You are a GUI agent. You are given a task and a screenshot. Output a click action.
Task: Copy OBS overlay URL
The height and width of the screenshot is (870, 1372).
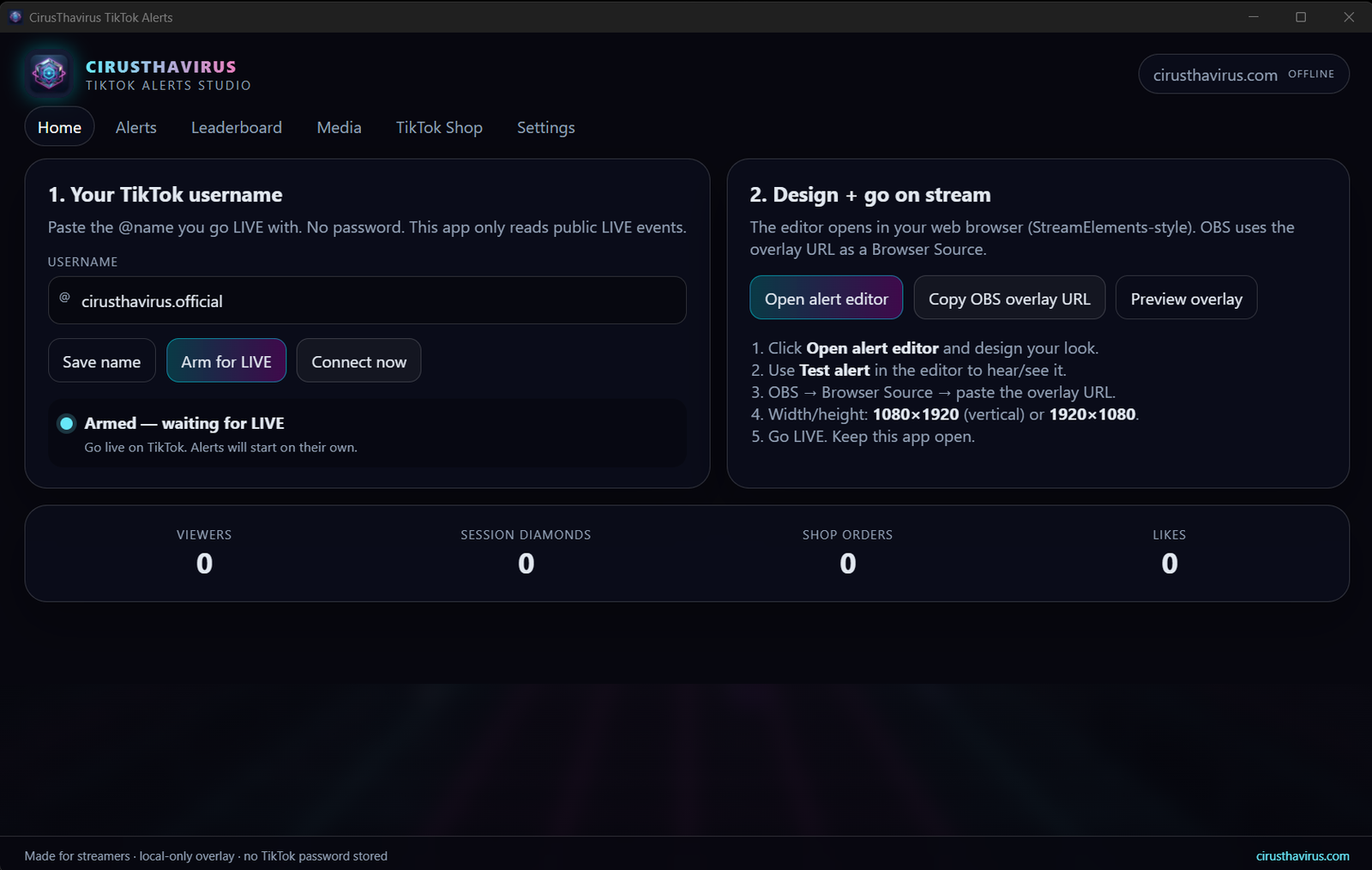point(1009,298)
